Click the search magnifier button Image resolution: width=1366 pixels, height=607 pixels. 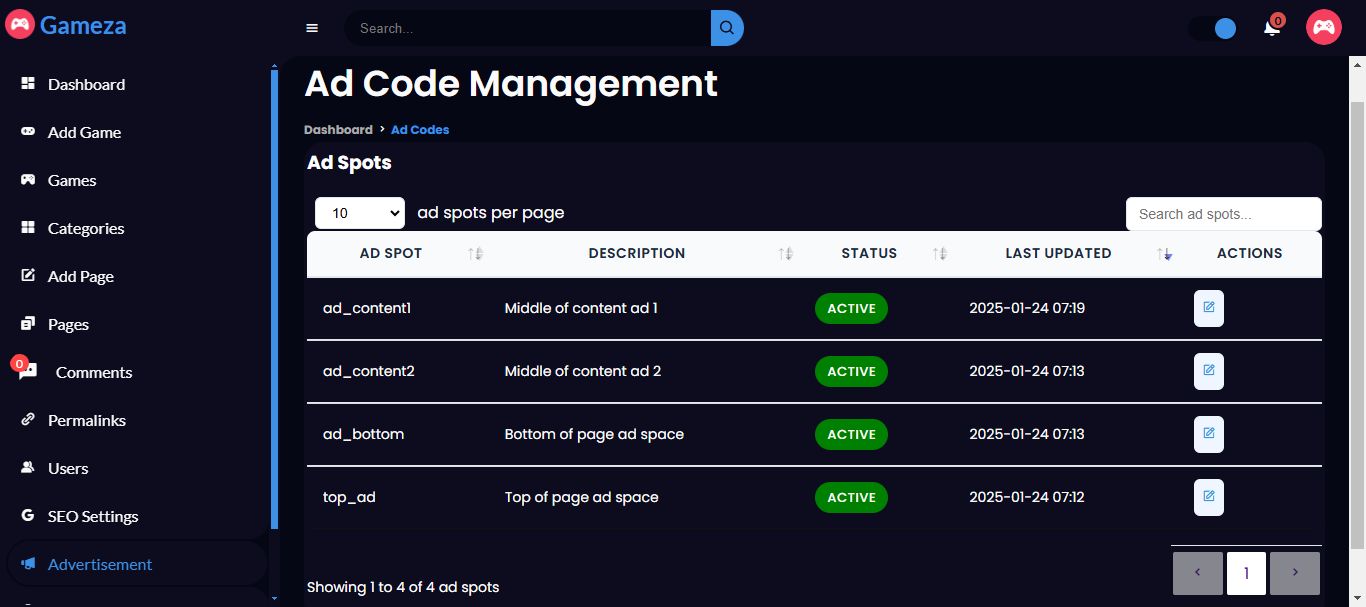pos(727,28)
